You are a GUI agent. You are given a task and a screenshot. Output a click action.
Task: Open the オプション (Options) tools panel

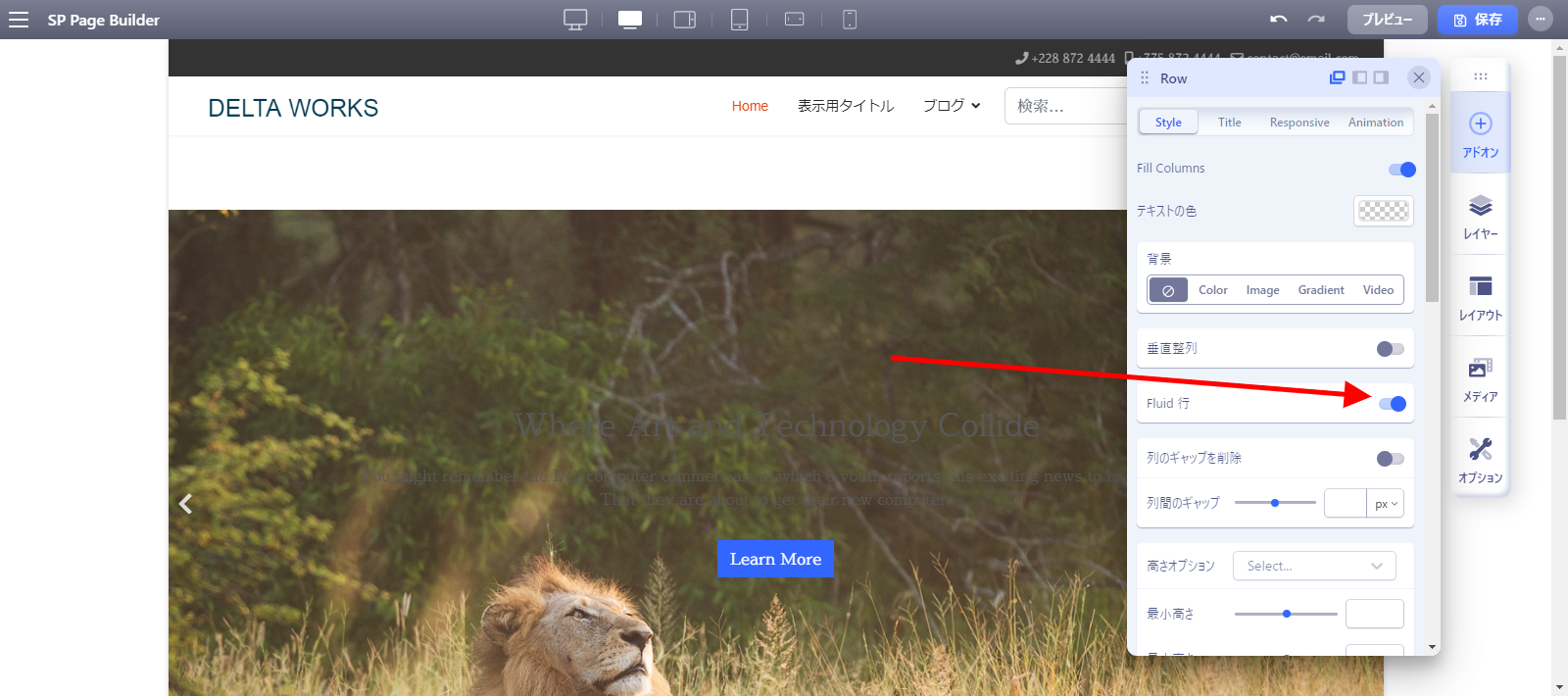1480,461
